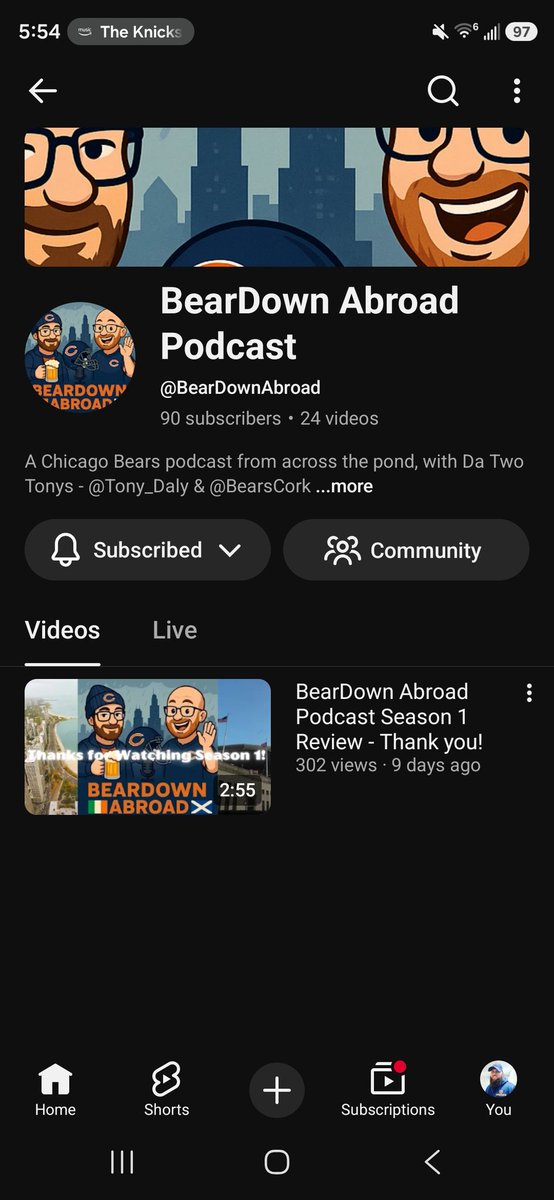The height and width of the screenshot is (1200, 554).
Task: Open the BearDown Abroad channel banner image
Action: coord(277,197)
